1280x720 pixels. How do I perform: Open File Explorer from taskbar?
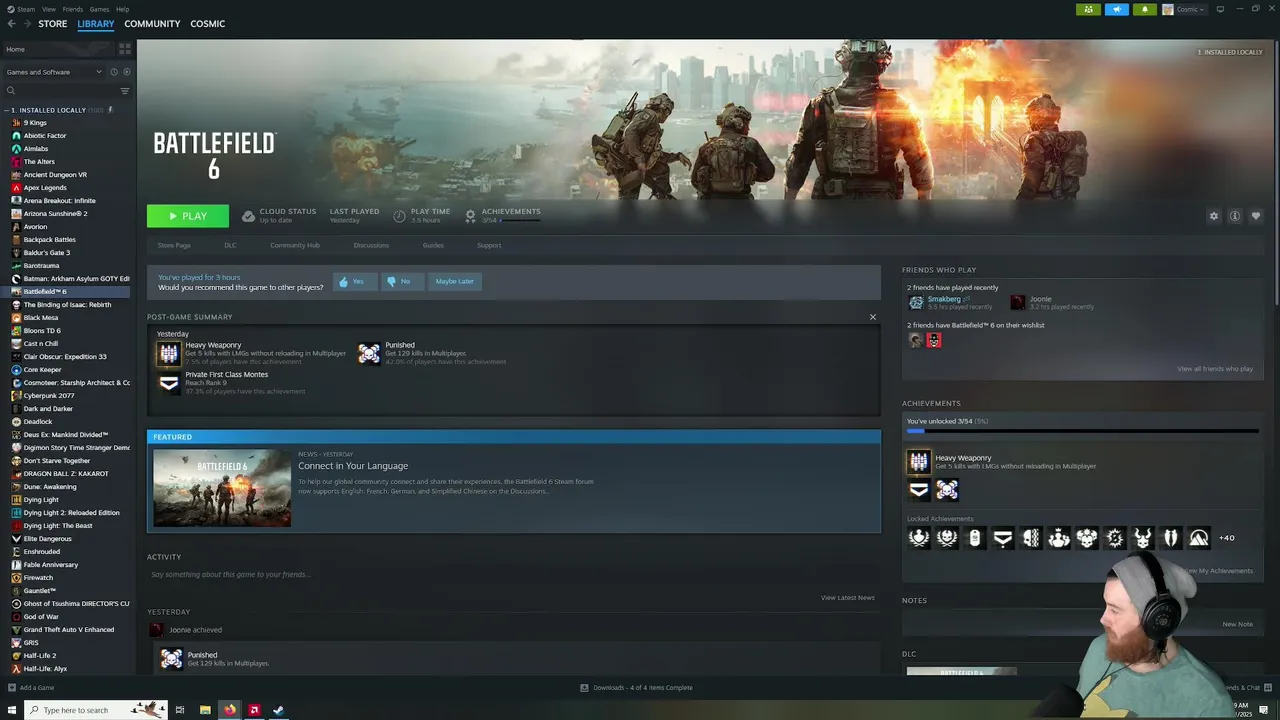(x=205, y=710)
